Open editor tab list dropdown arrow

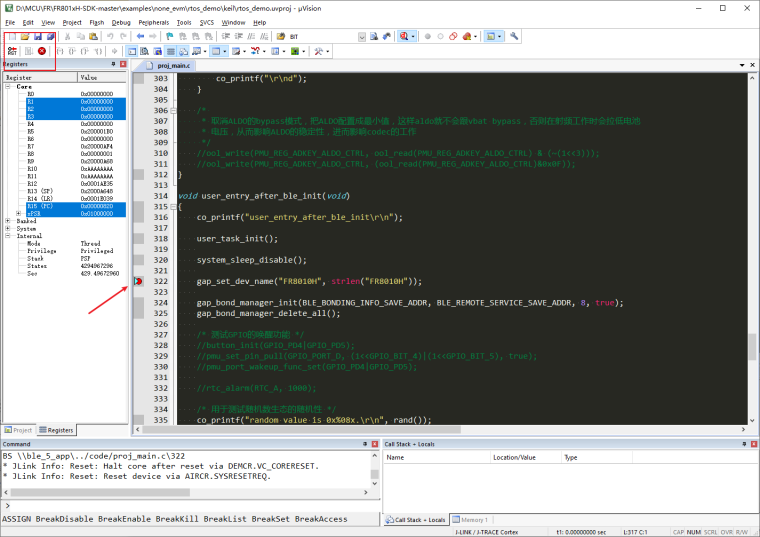(x=742, y=65)
